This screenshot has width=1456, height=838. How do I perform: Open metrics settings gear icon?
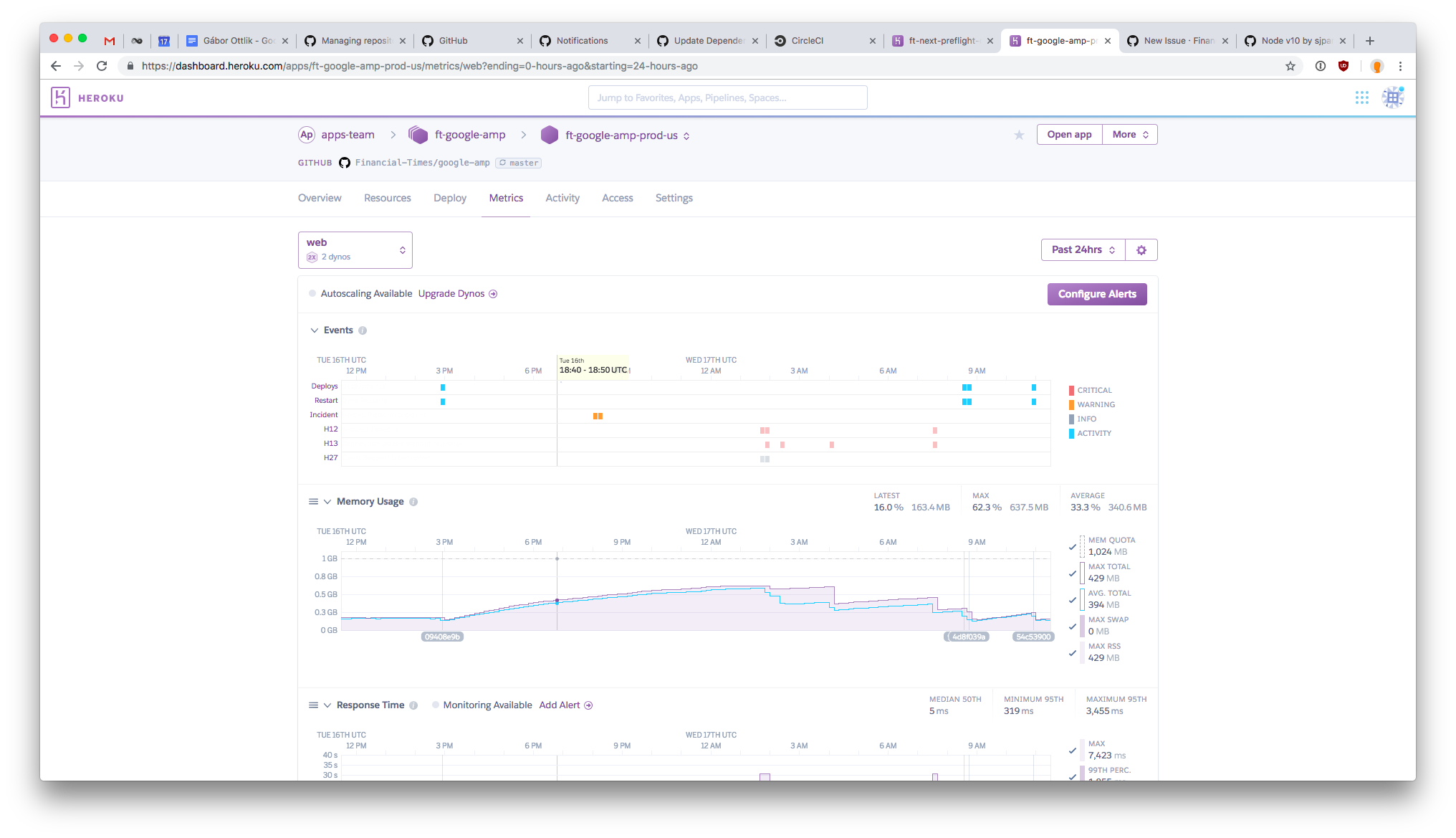(x=1141, y=249)
